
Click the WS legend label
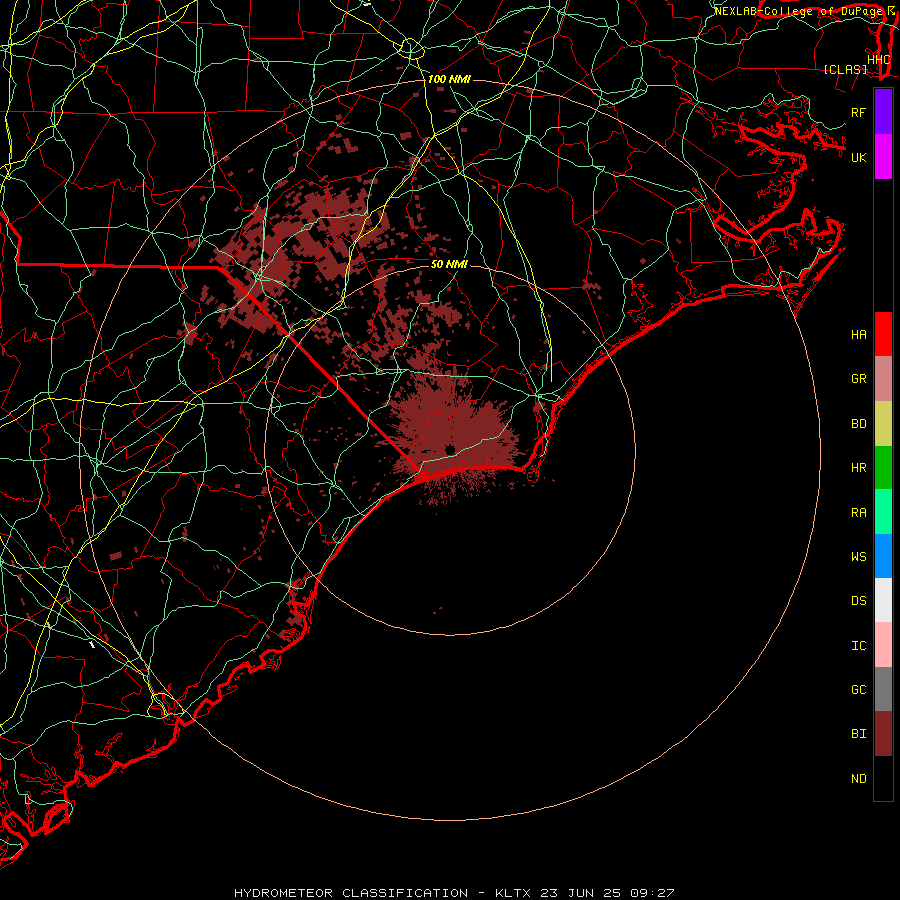click(858, 556)
